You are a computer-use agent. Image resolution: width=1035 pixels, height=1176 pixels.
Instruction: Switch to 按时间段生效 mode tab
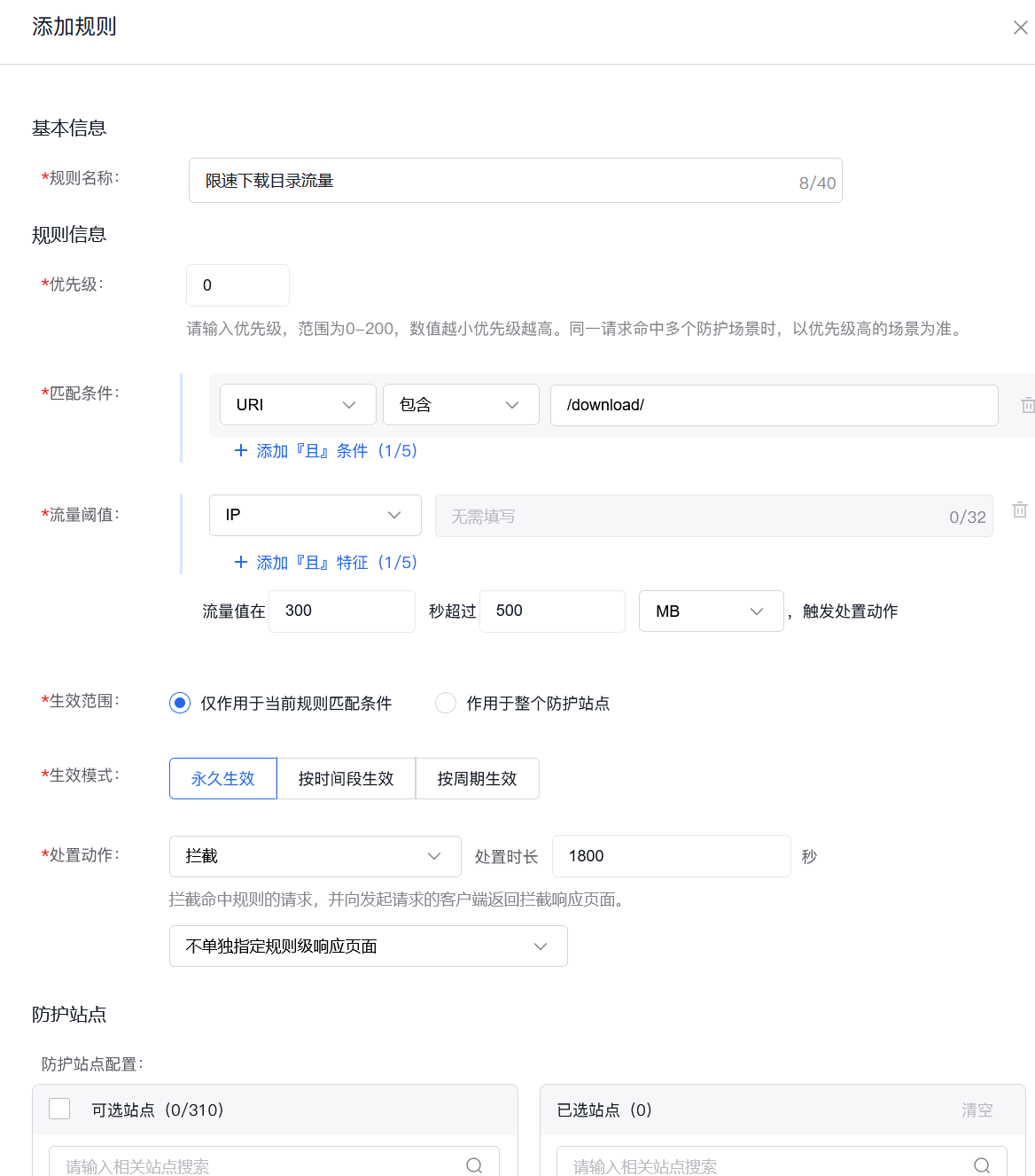[346, 778]
